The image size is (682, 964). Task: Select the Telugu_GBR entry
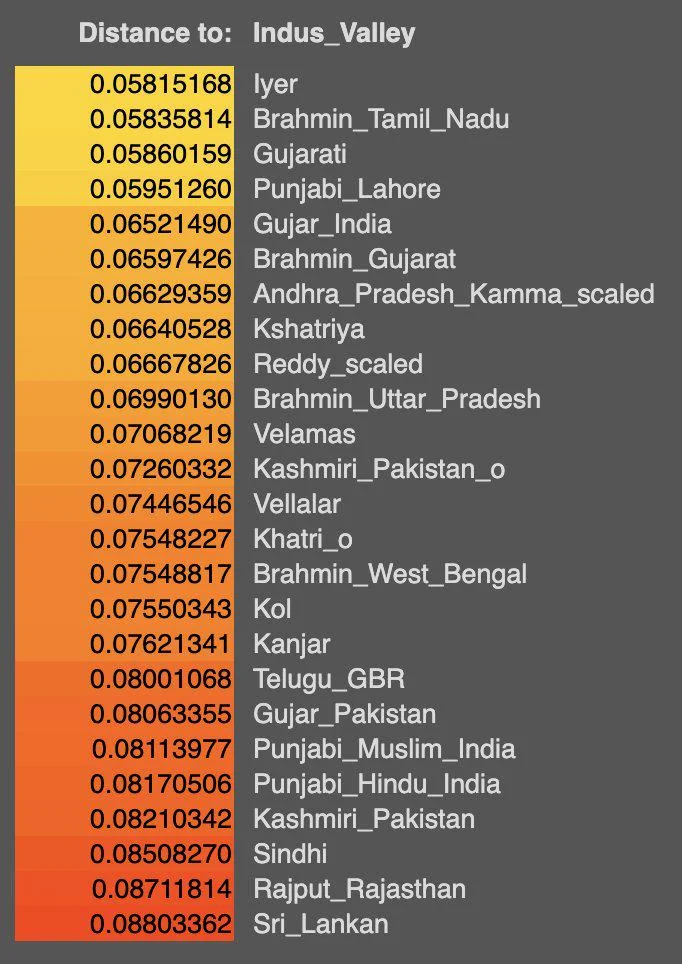[329, 679]
